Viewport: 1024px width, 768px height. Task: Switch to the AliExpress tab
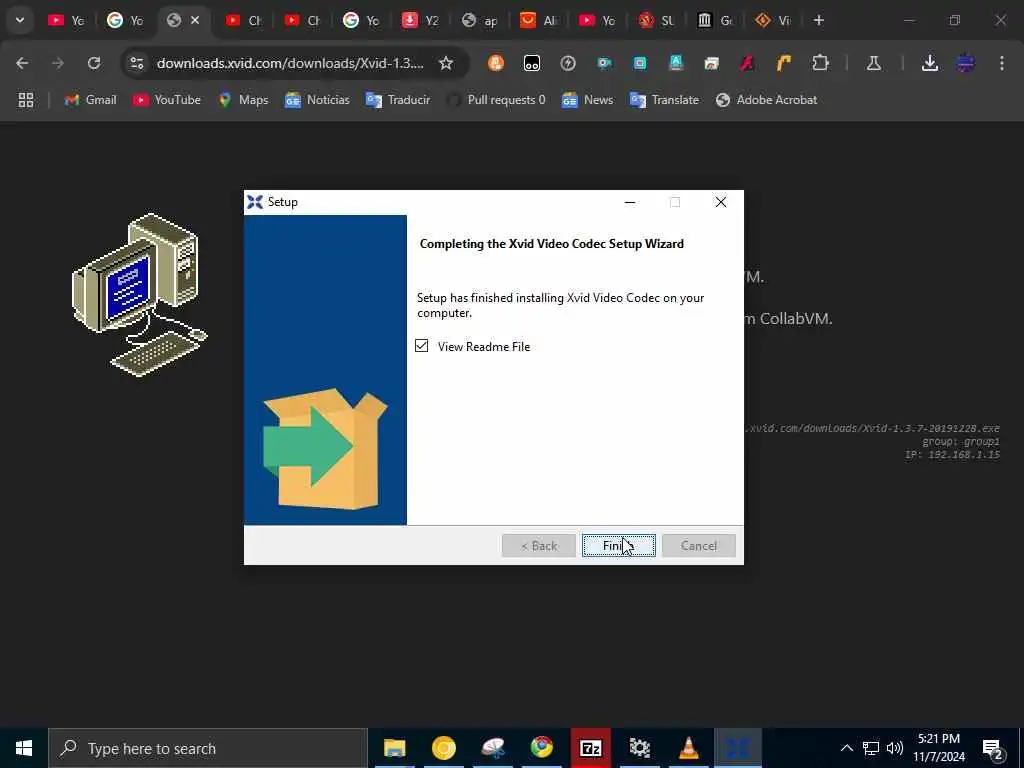(538, 20)
